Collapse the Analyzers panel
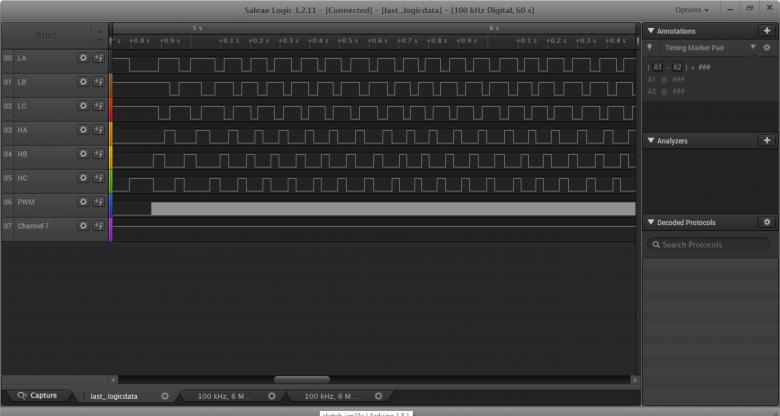This screenshot has height=416, width=780. [x=651, y=141]
